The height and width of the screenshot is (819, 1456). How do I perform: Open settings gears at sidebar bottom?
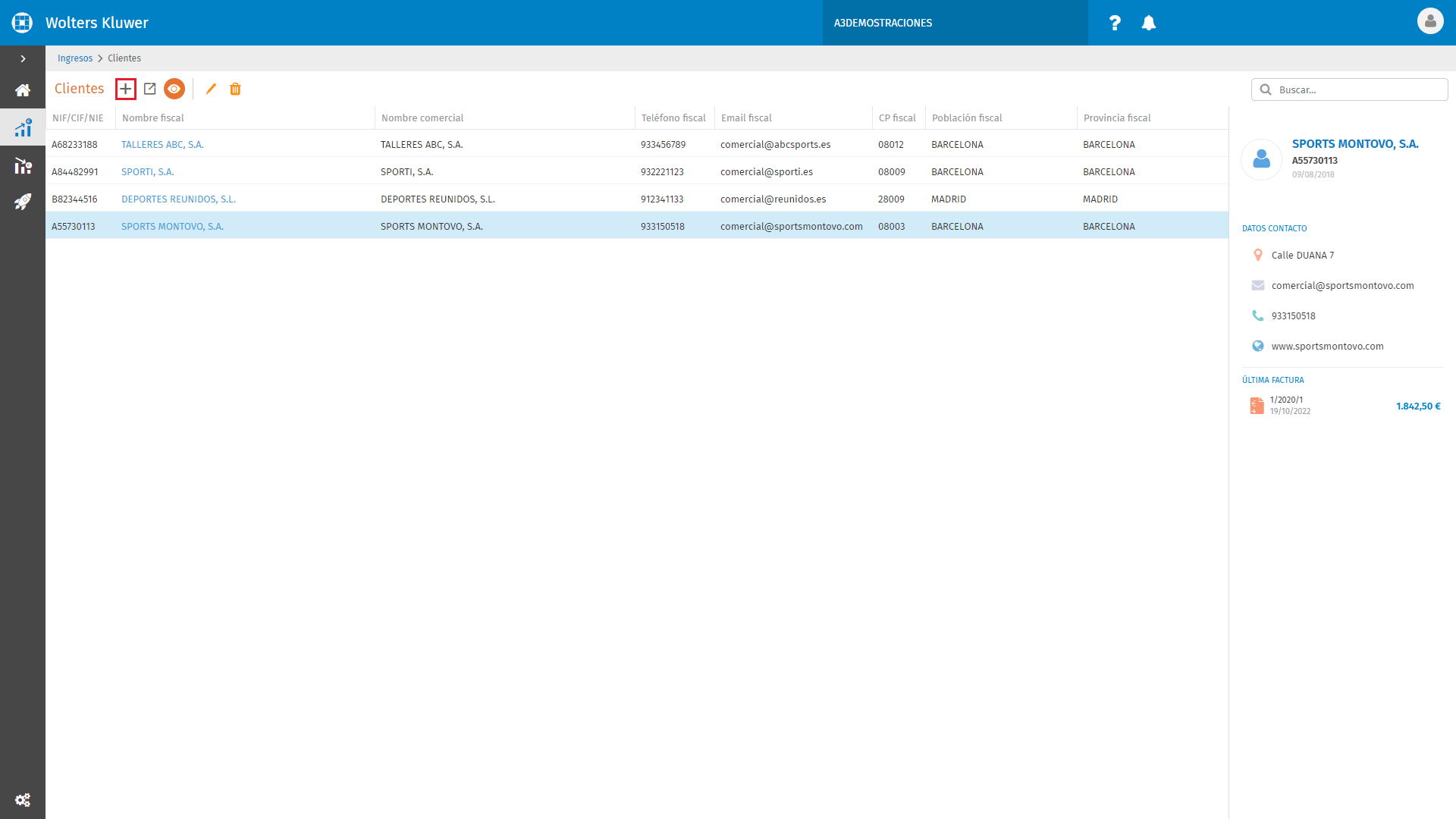point(23,800)
